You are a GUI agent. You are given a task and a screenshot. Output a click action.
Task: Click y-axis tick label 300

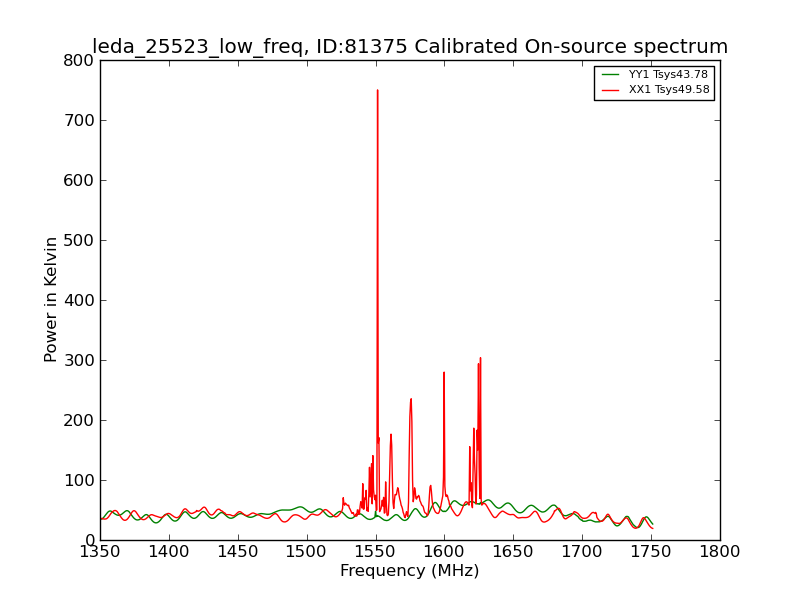pos(79,360)
